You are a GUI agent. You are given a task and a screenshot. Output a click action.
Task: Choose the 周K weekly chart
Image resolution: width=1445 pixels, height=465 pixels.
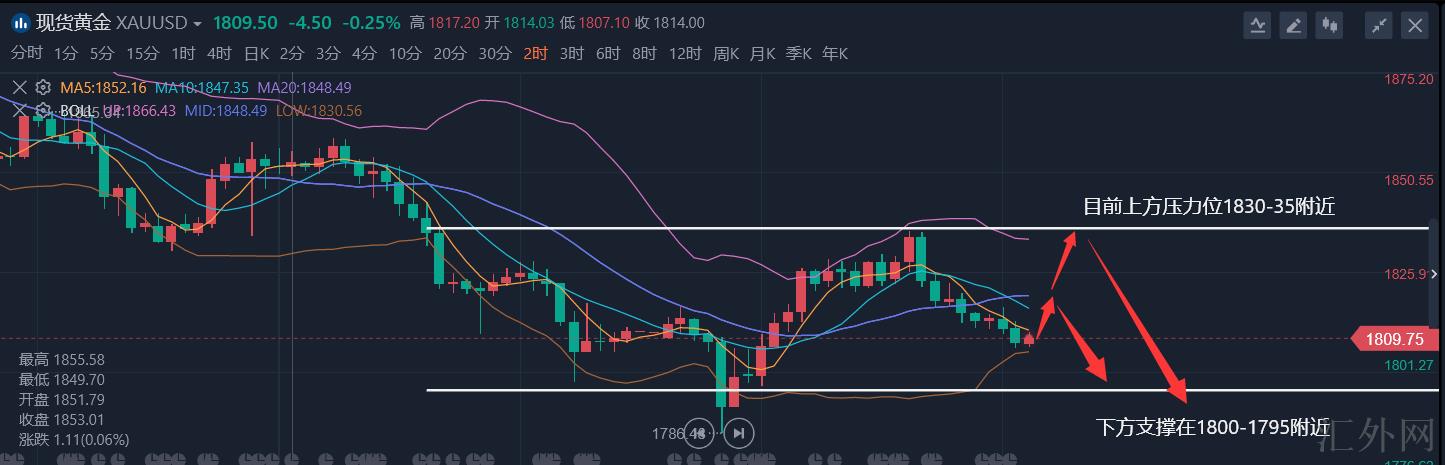(x=725, y=54)
